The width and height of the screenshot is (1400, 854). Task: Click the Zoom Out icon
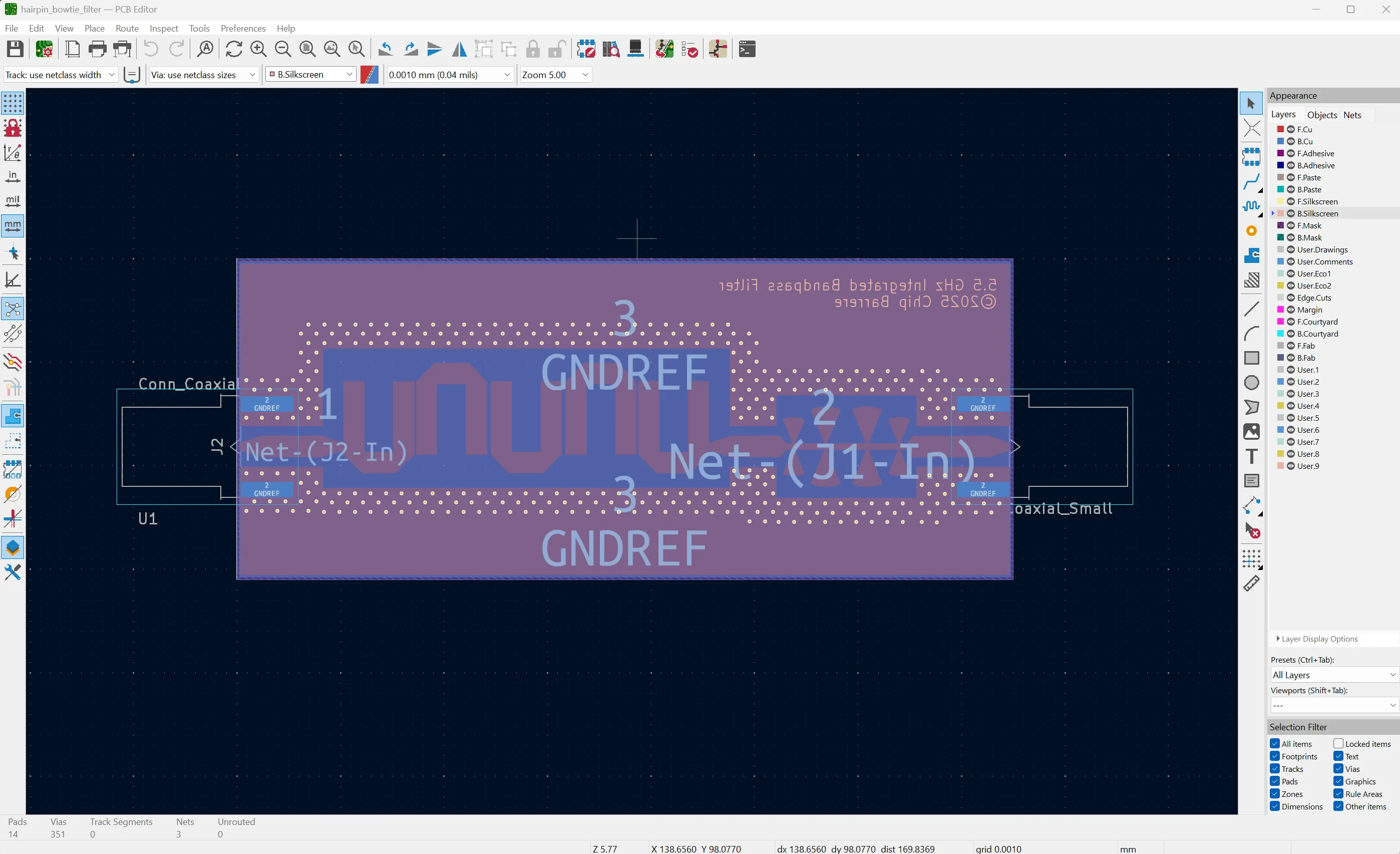point(283,50)
